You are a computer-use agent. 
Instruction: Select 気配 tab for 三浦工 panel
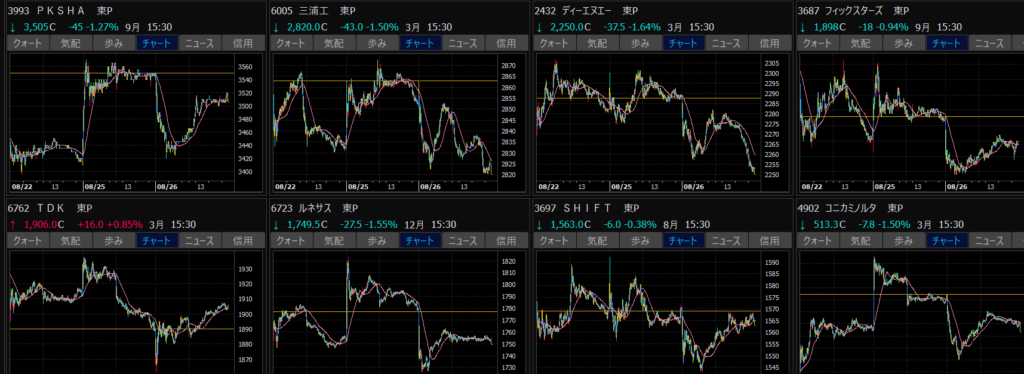pyautogui.click(x=335, y=43)
